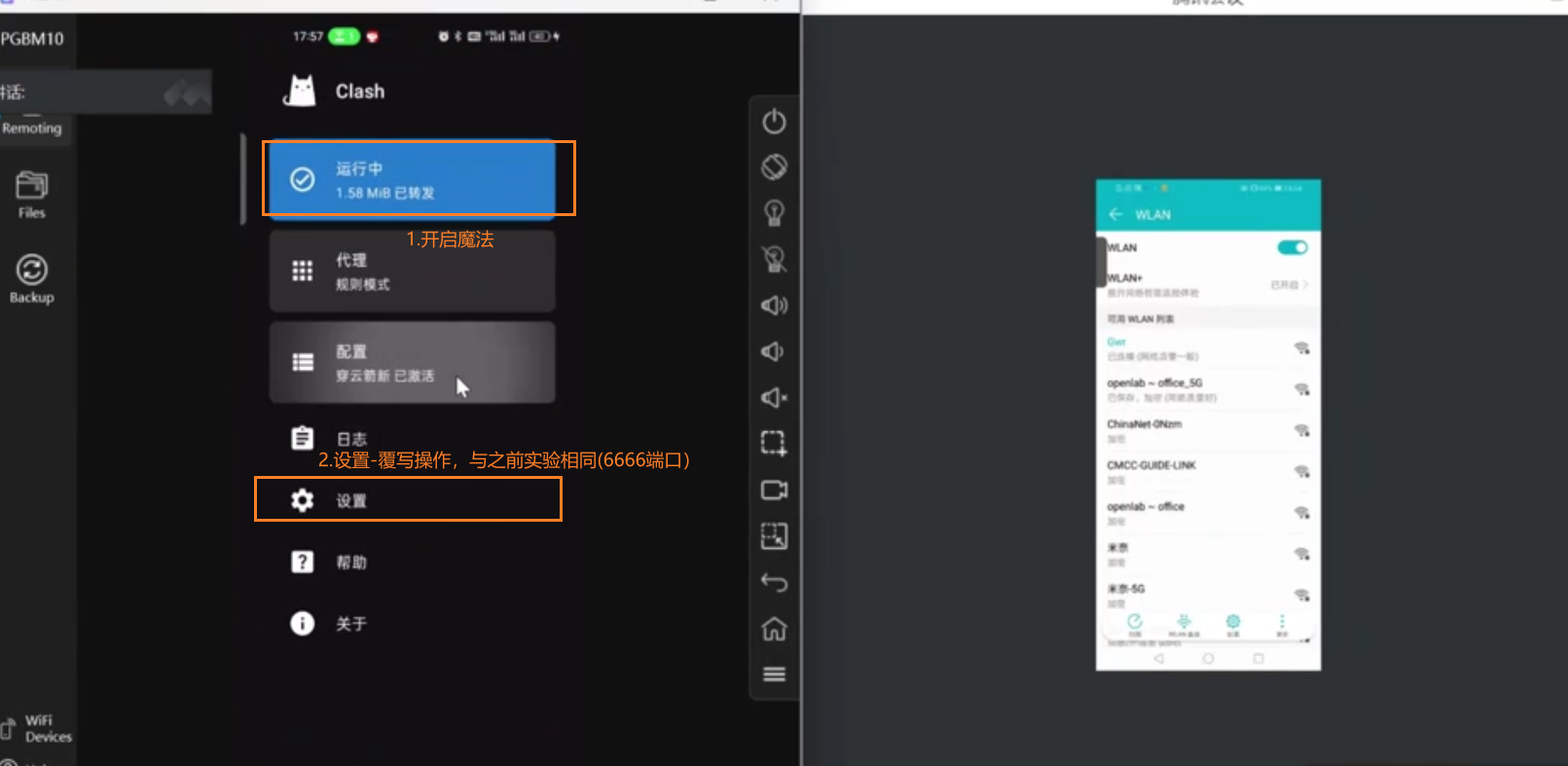Toggle the Clash 运行中 running switch card
Screen dimensions: 1568x766
coord(413,179)
